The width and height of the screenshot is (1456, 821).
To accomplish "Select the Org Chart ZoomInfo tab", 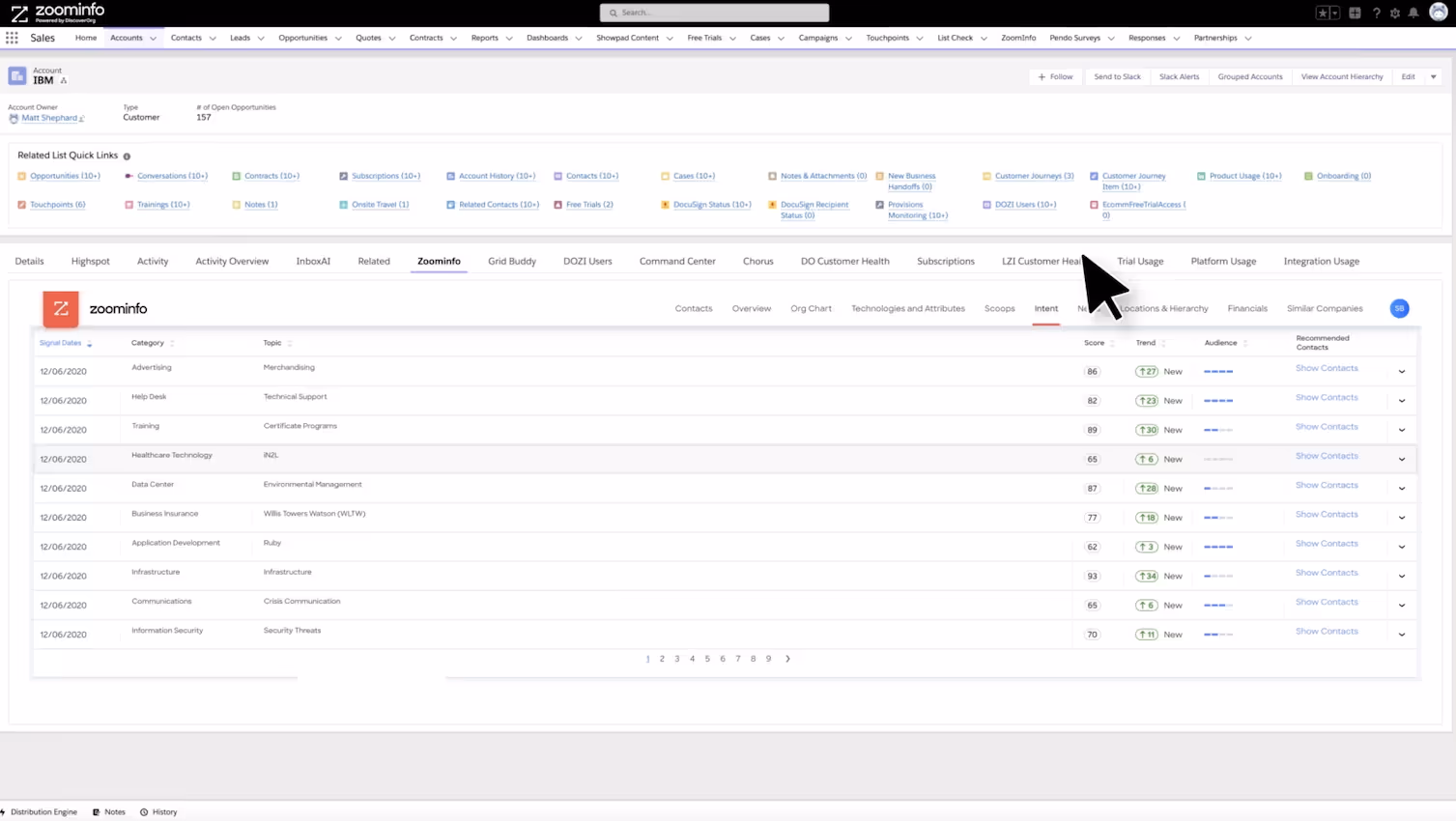I will coord(811,308).
